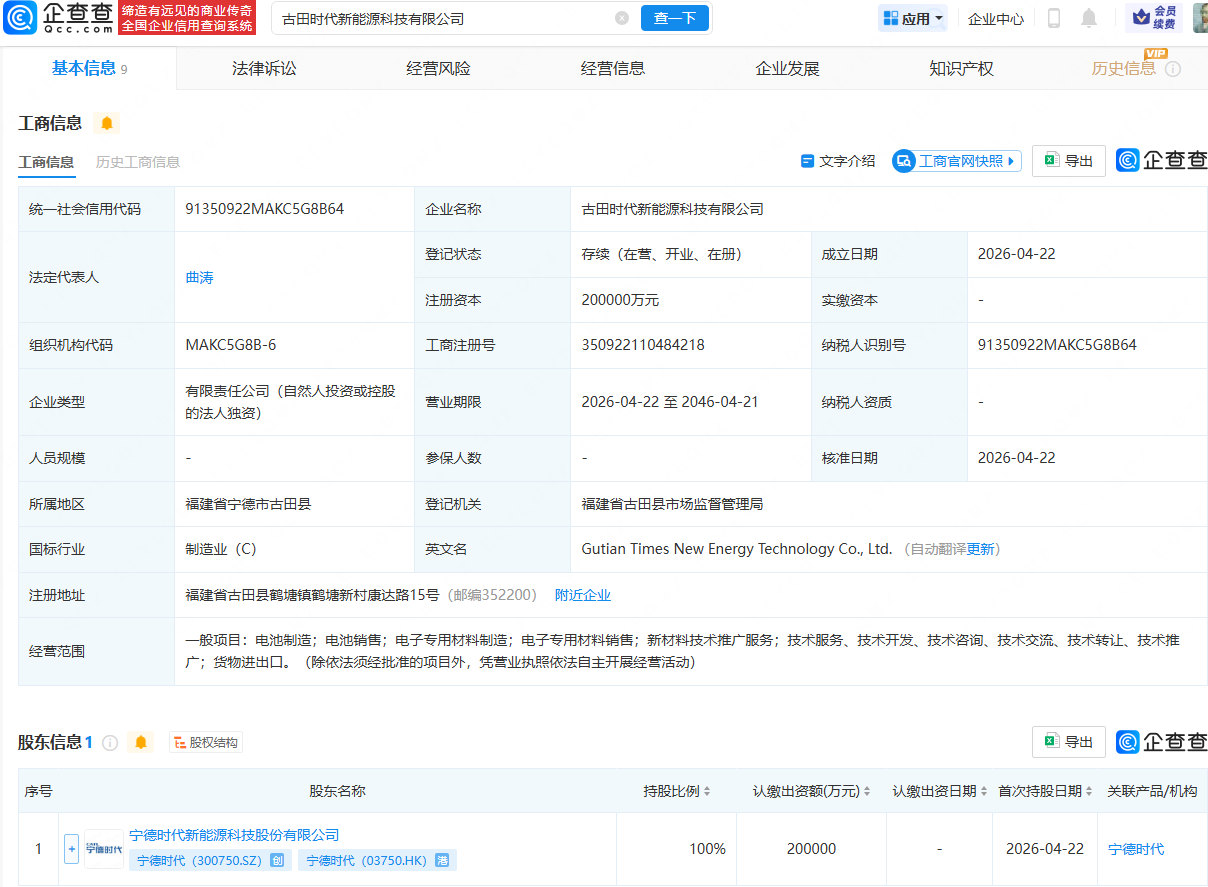Toggle the bell beside 股东信息 heading

click(x=140, y=742)
